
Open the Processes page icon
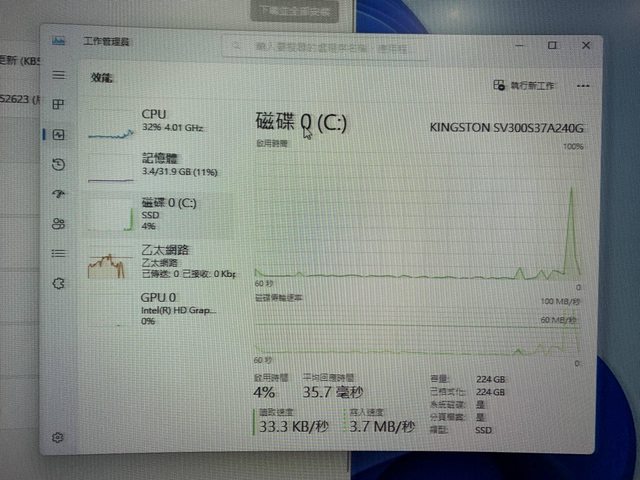59,105
